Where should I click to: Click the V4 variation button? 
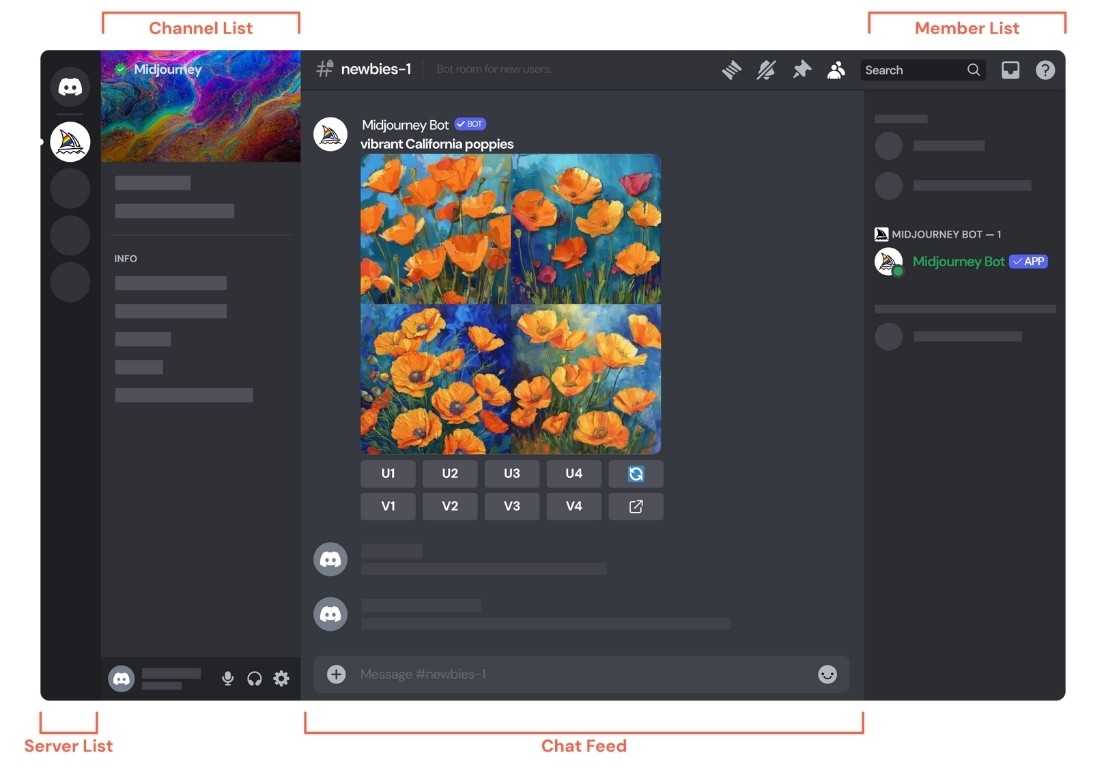coord(574,506)
